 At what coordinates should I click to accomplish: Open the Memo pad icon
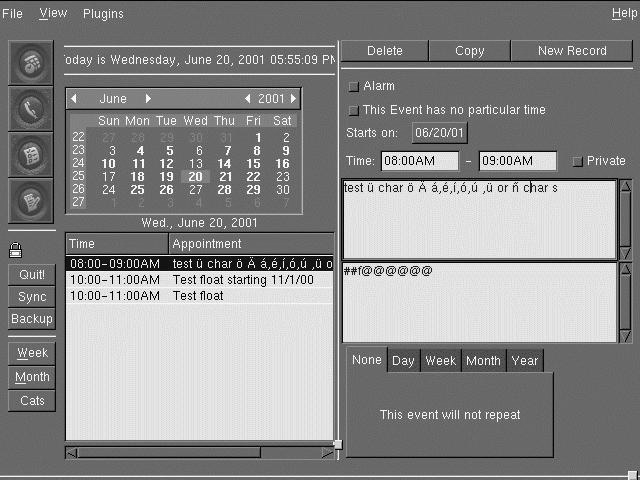32,201
